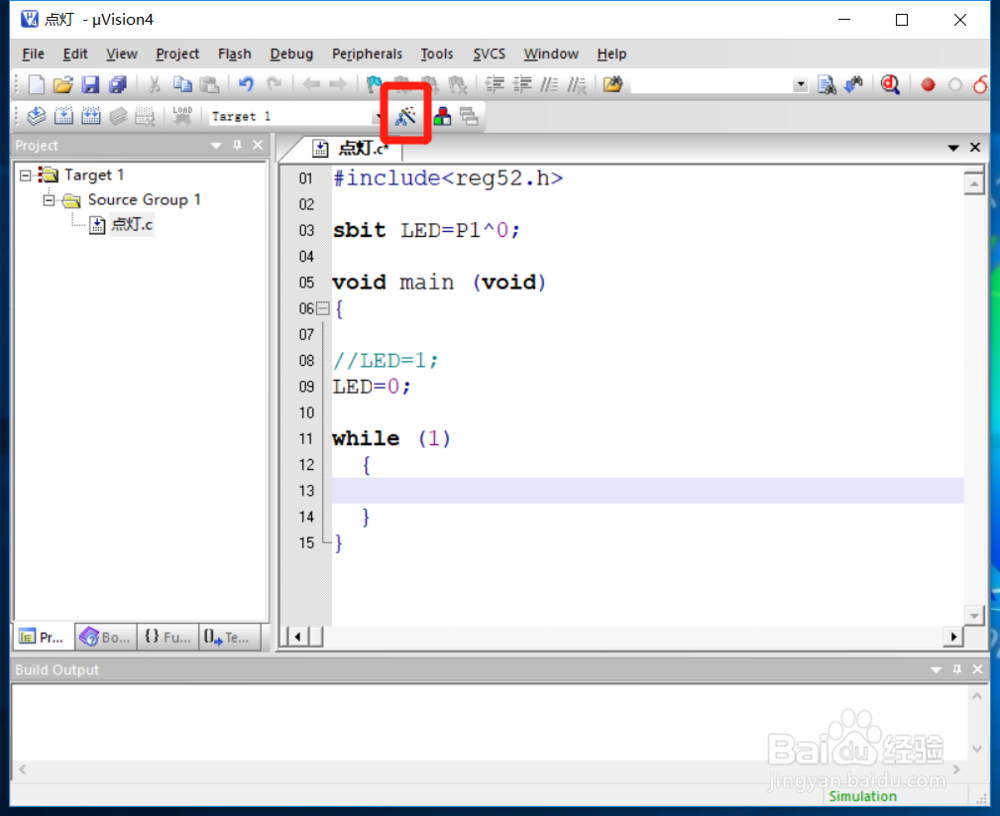
Task: Click the editor horizontal scroll right arrow
Action: click(953, 636)
